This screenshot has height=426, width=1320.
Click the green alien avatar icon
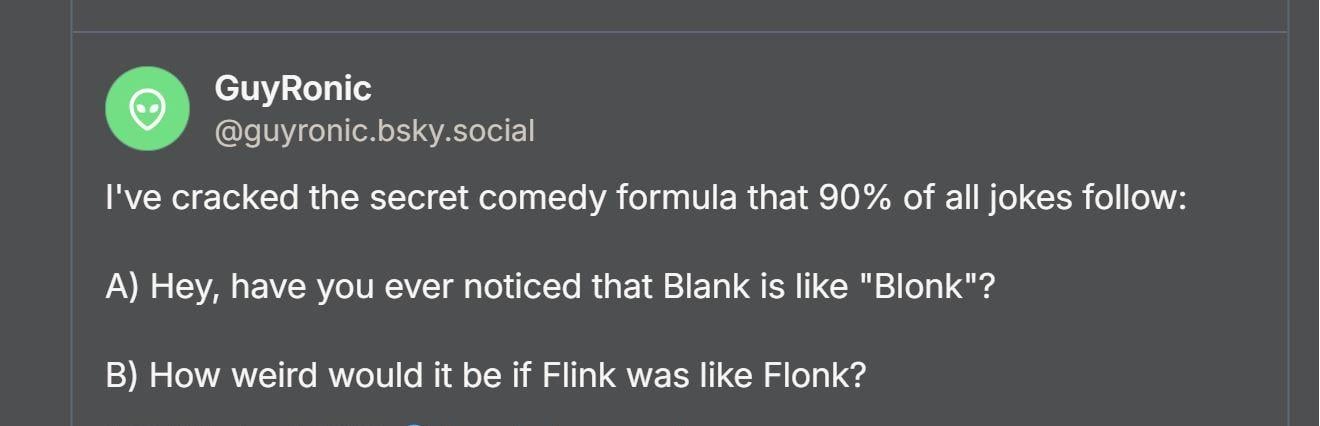coord(147,109)
